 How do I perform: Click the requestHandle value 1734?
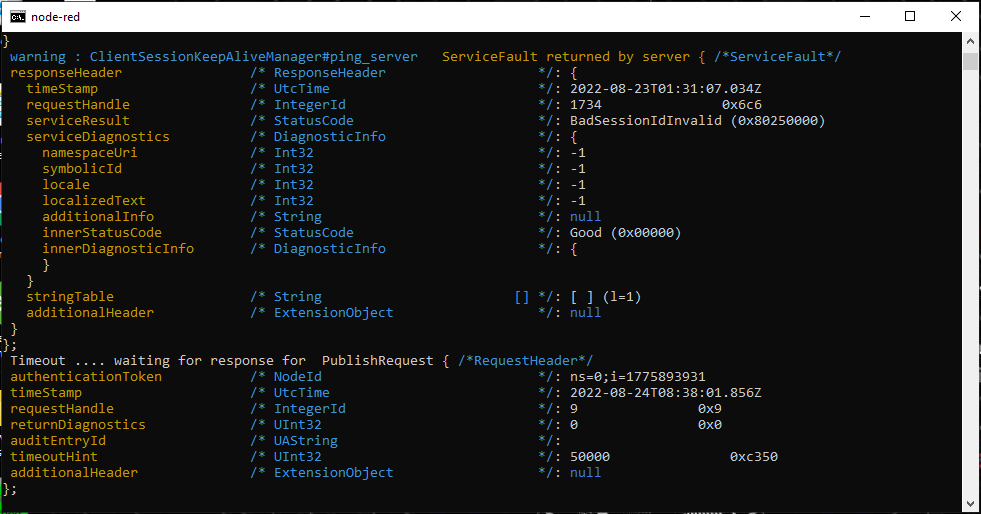(x=586, y=105)
